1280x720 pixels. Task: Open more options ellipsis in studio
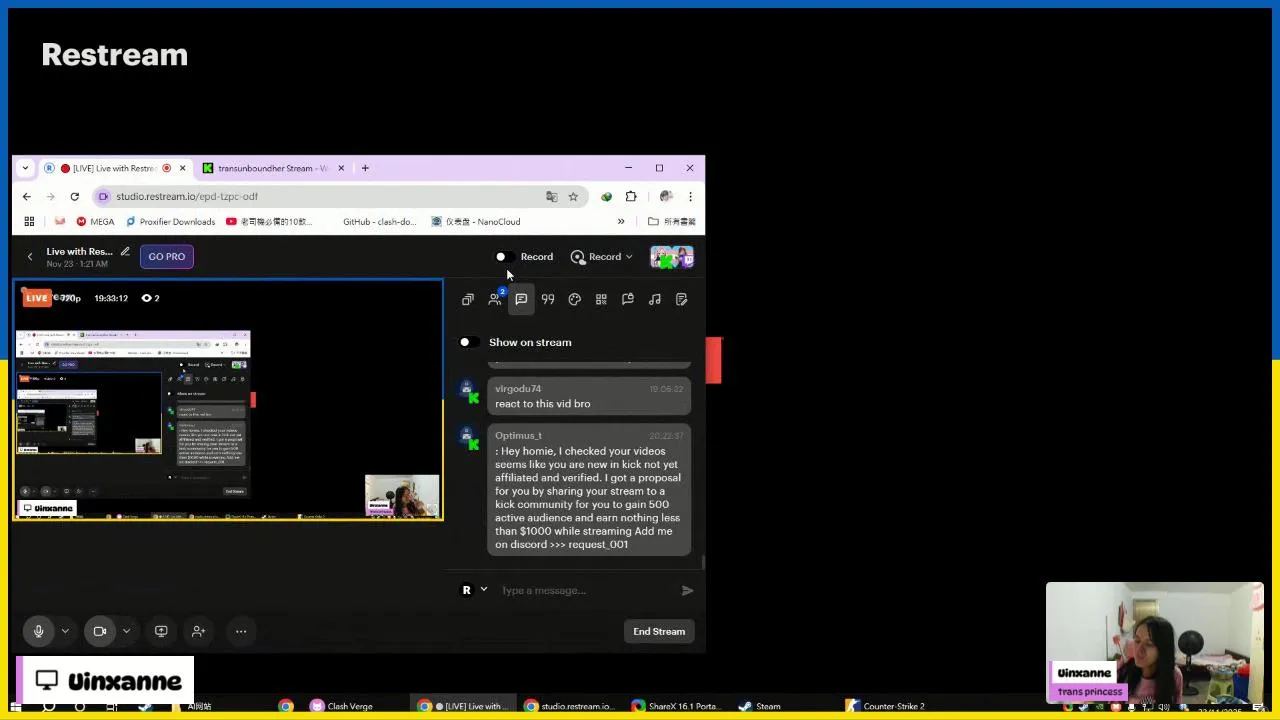[x=241, y=631]
